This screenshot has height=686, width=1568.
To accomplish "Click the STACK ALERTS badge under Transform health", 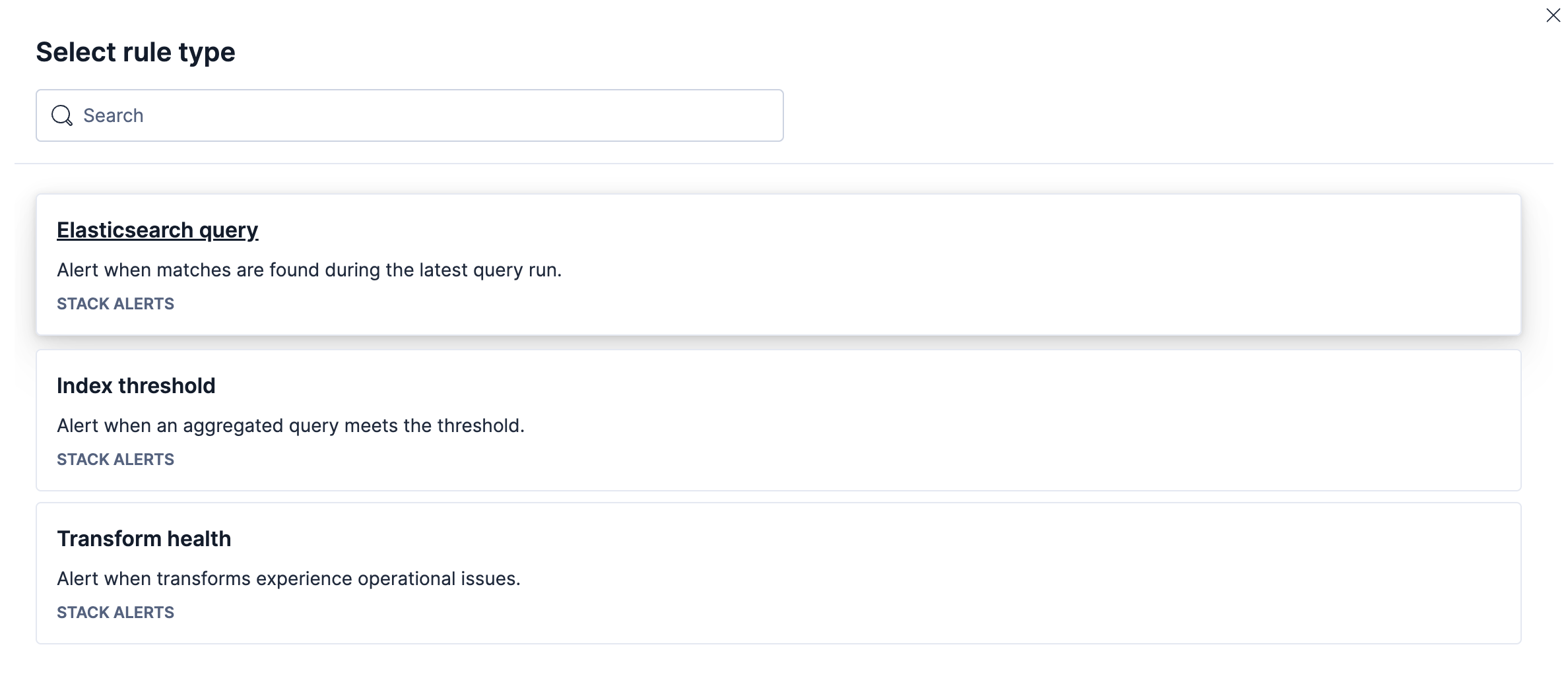I will [115, 612].
